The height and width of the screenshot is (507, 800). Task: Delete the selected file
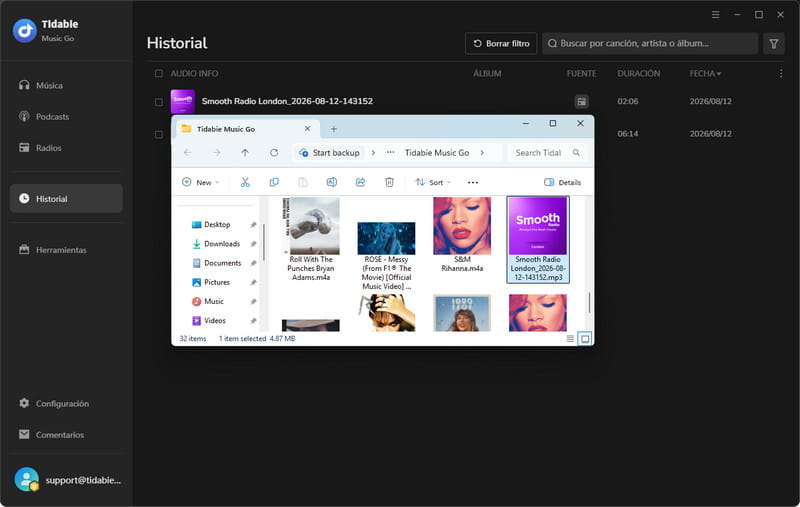pyautogui.click(x=389, y=182)
